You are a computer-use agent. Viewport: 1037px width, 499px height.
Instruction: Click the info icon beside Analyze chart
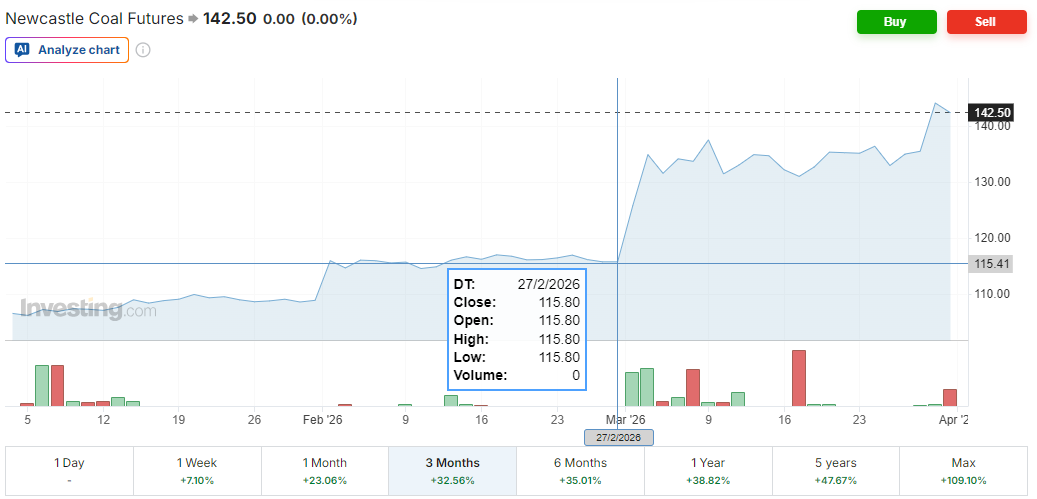click(x=143, y=50)
